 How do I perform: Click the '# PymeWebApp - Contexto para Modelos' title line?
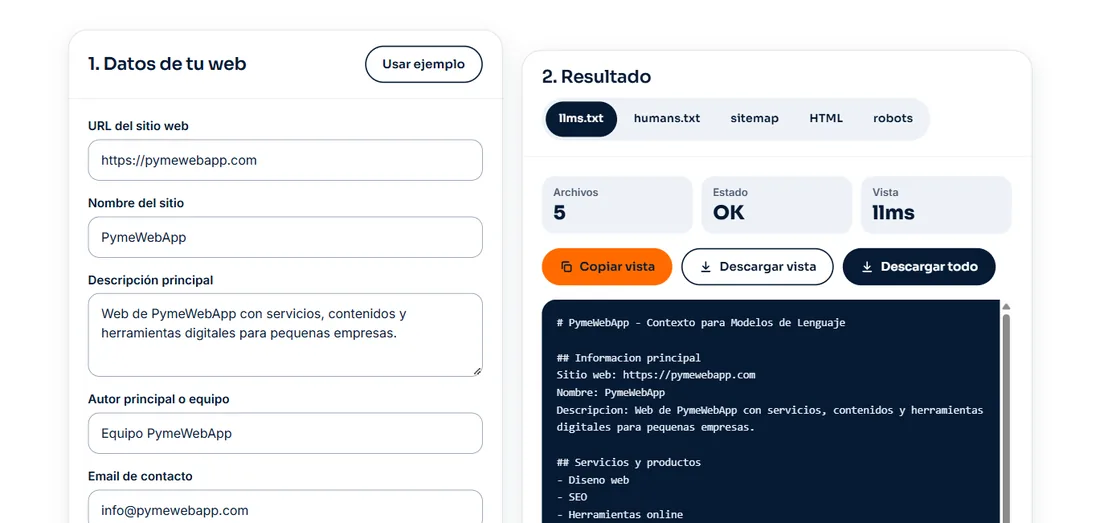701,323
